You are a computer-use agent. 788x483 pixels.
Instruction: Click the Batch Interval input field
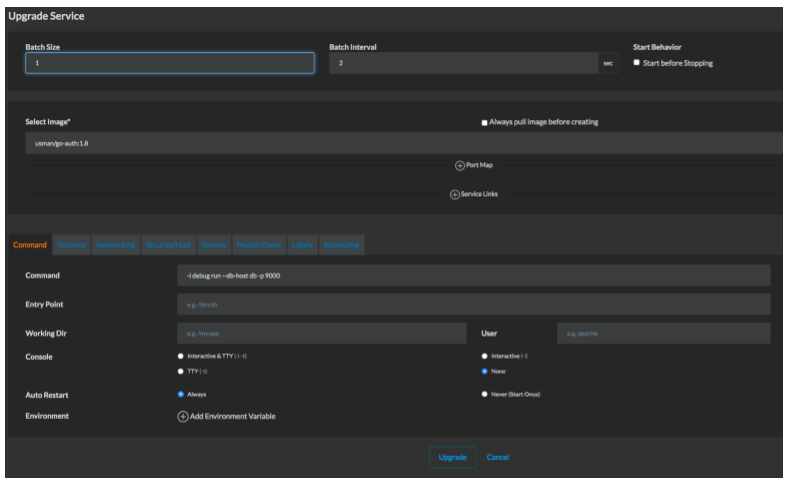click(463, 63)
